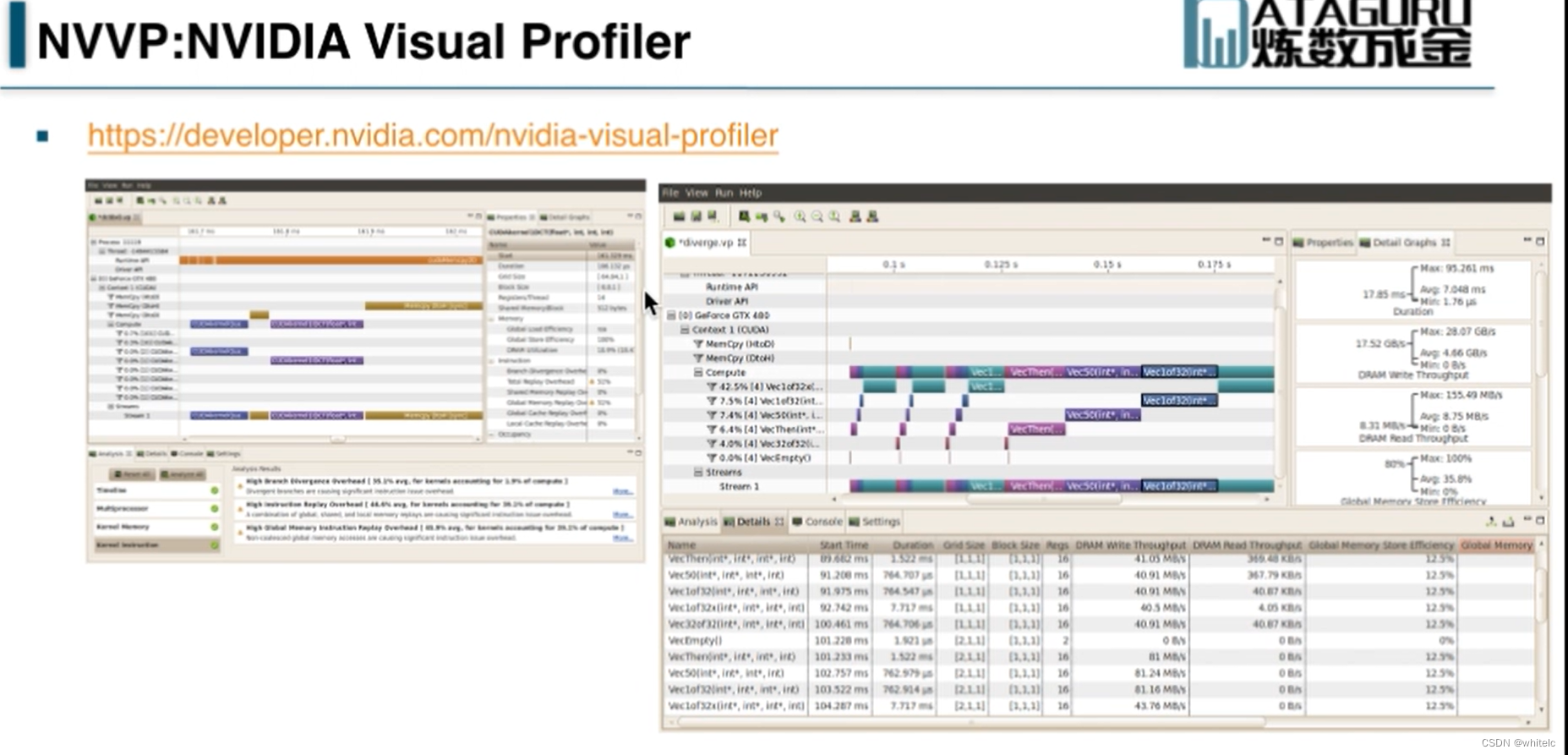Select Vec50 block in the 7.4% row

[1102, 415]
